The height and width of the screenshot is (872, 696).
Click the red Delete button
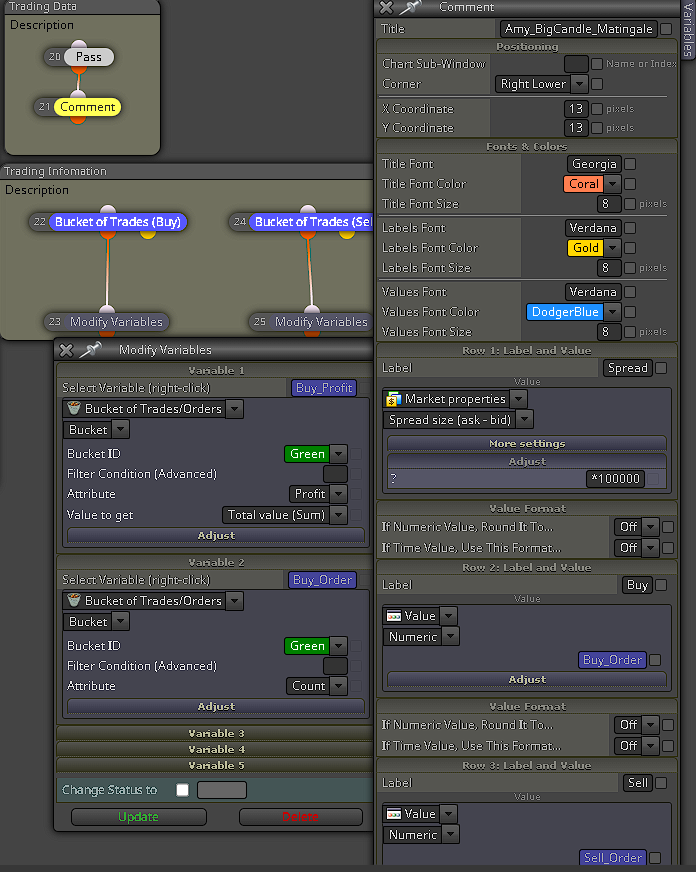click(300, 817)
